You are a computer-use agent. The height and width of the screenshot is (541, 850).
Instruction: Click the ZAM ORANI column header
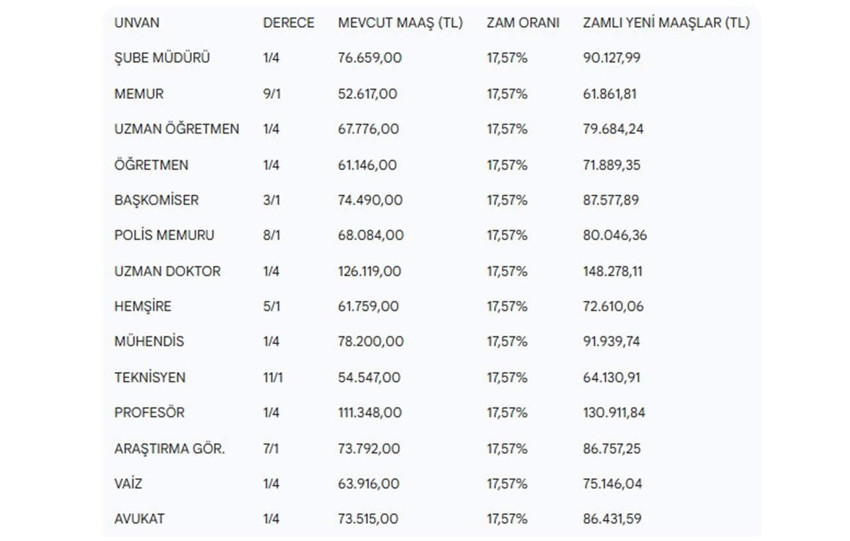pos(523,23)
